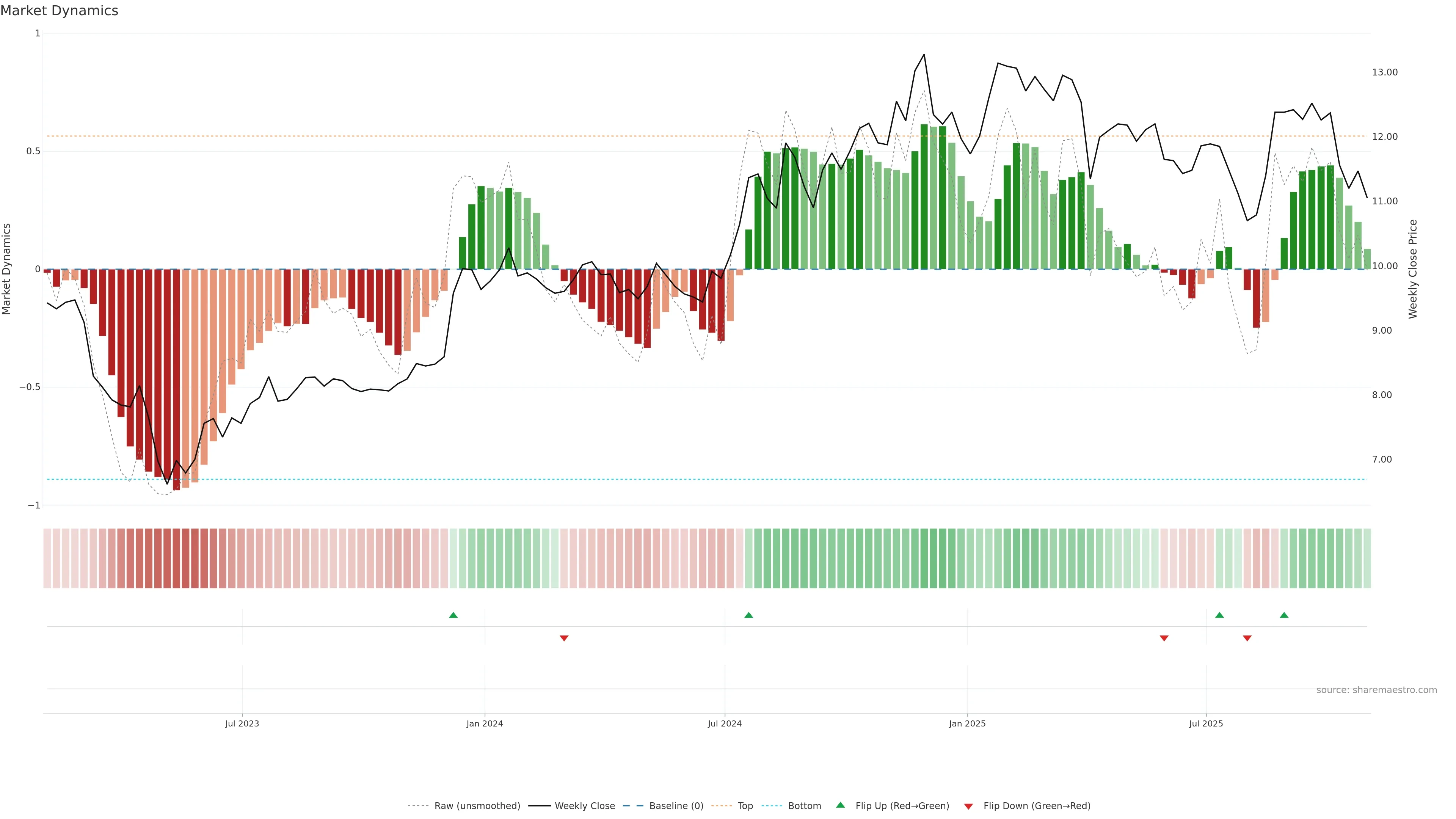Click the Market Dynamics chart title
The image size is (1456, 819).
60,11
